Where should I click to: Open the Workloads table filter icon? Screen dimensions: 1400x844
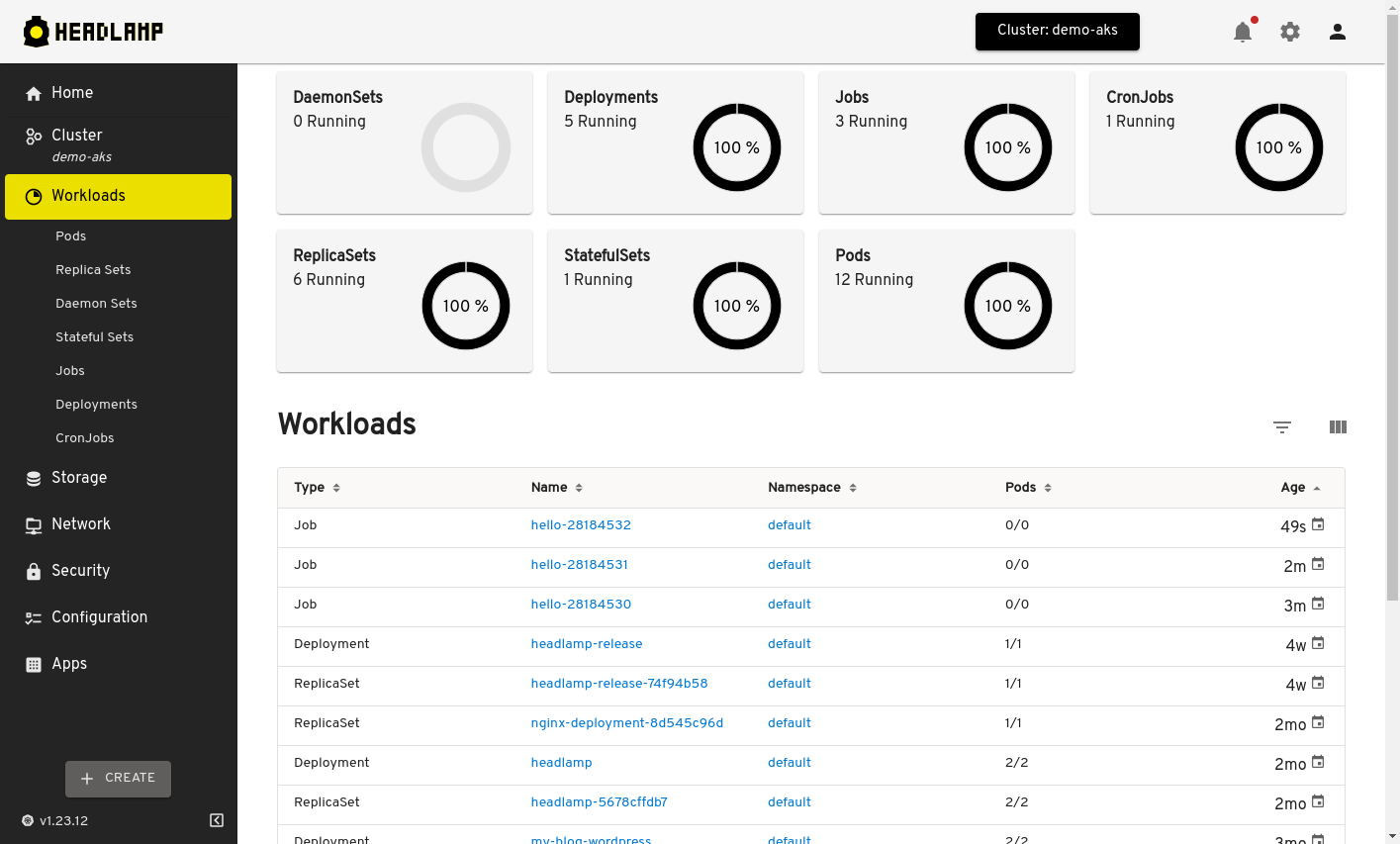[1282, 427]
